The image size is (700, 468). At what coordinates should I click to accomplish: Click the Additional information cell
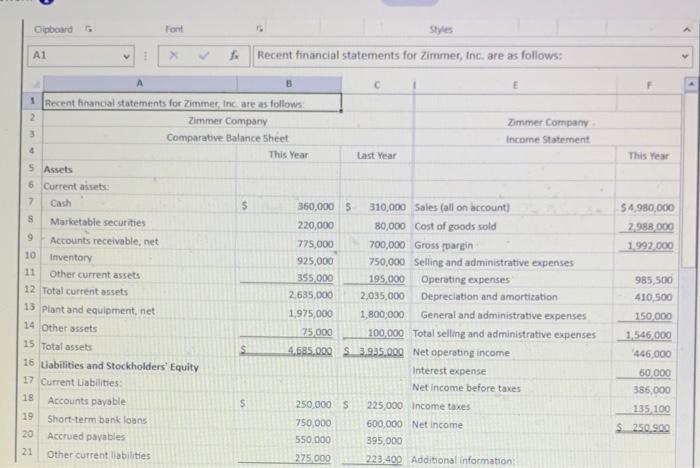[x=462, y=460]
